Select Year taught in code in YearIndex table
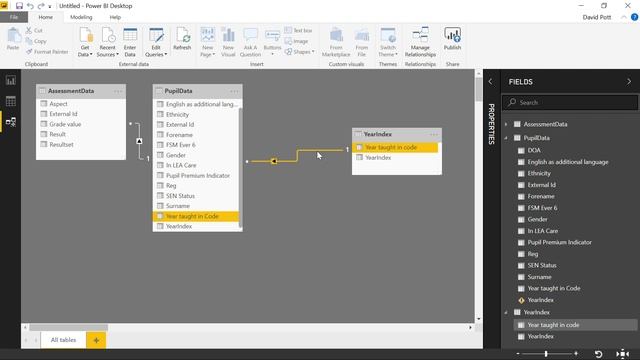The image size is (640, 360). (x=395, y=147)
